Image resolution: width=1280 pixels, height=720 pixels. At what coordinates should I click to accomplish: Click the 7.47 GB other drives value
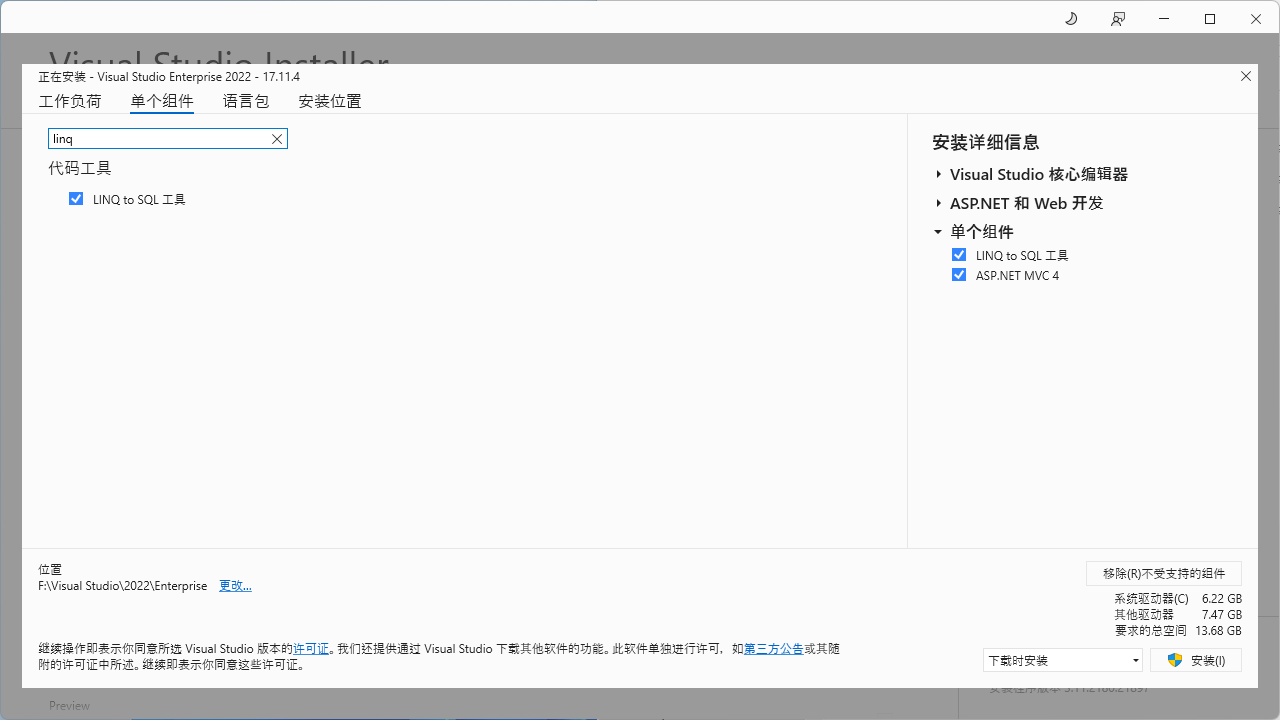pyautogui.click(x=1222, y=615)
